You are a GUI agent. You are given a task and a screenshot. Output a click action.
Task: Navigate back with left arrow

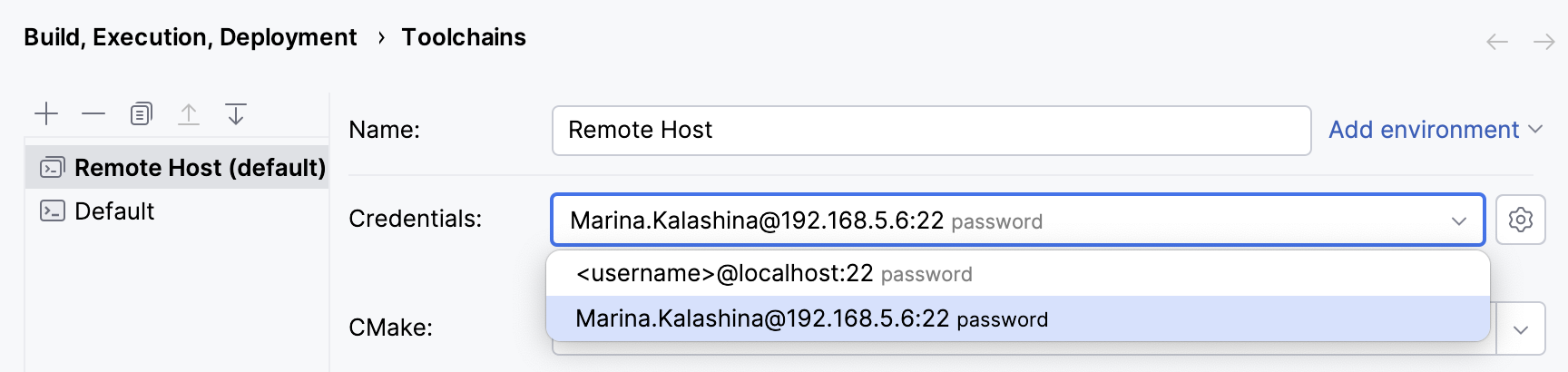click(1497, 42)
